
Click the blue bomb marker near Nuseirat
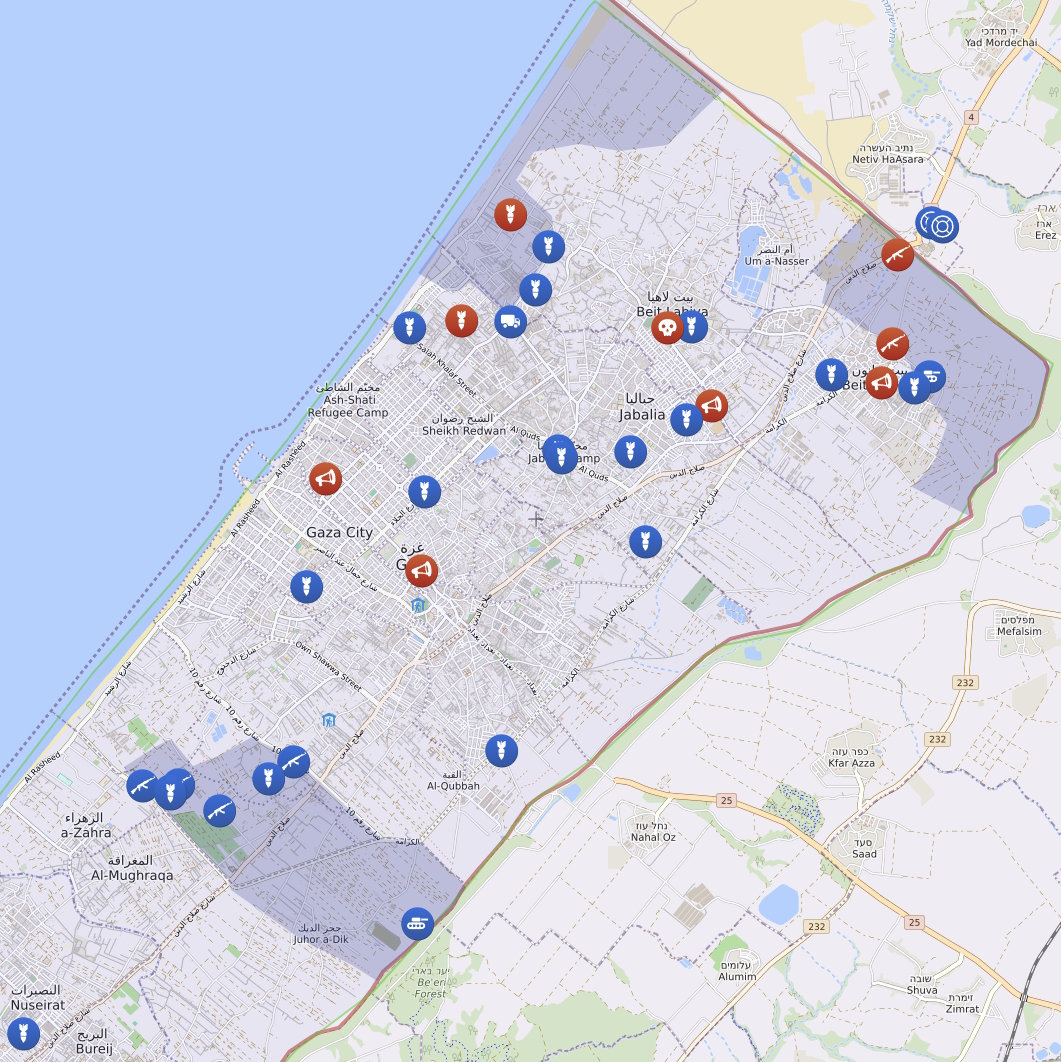23,1033
